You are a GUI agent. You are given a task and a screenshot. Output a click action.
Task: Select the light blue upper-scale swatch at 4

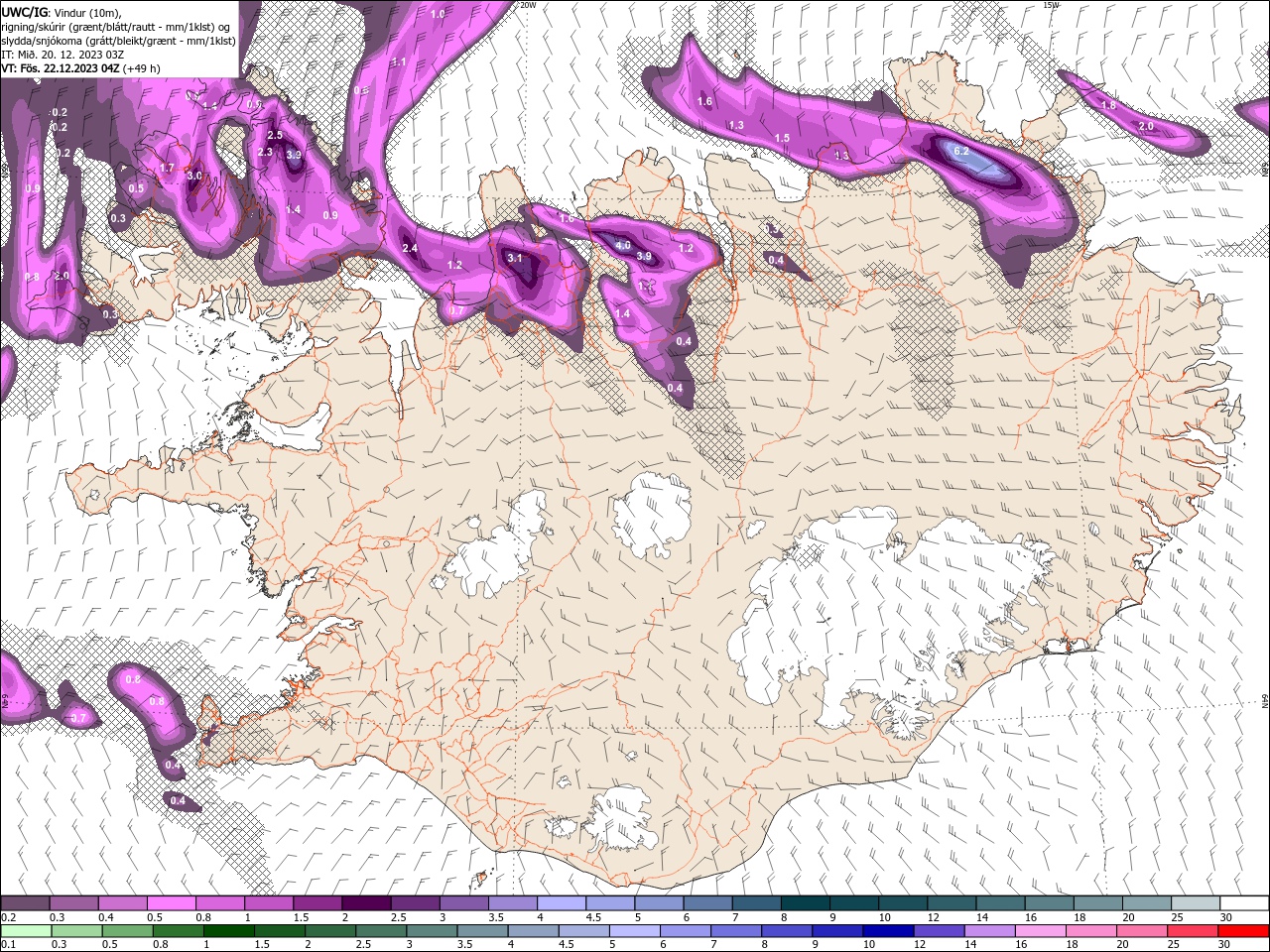pos(560,903)
